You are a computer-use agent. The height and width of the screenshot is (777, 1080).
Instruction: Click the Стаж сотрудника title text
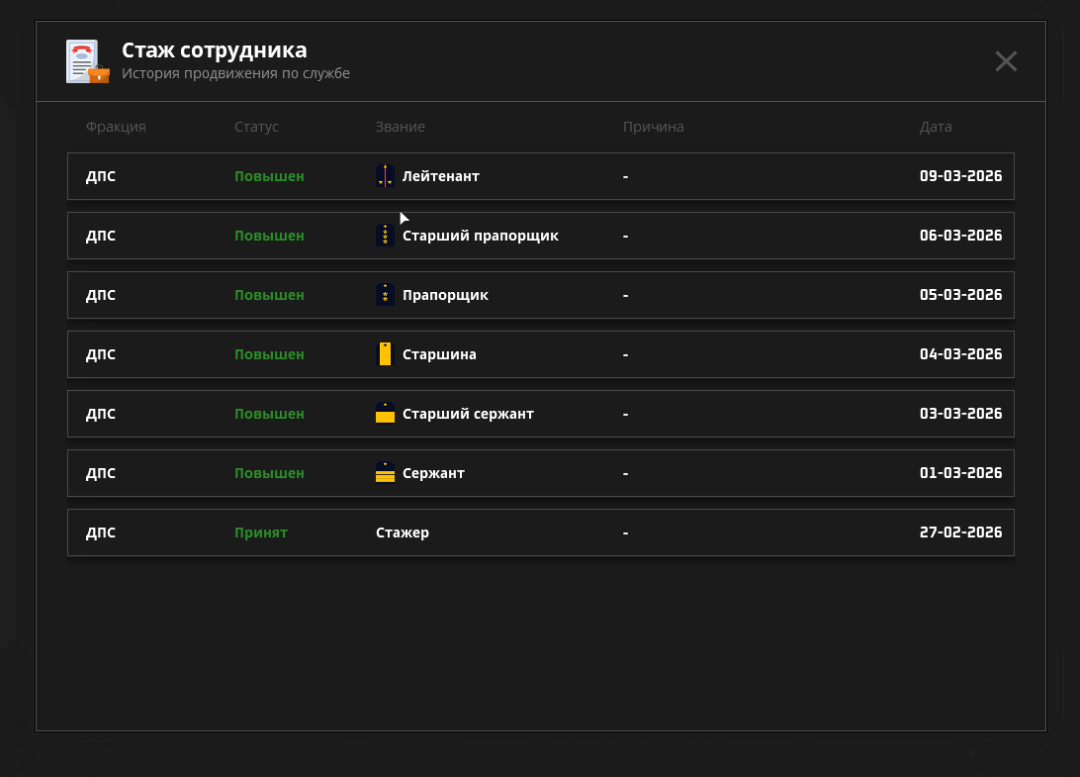click(214, 50)
